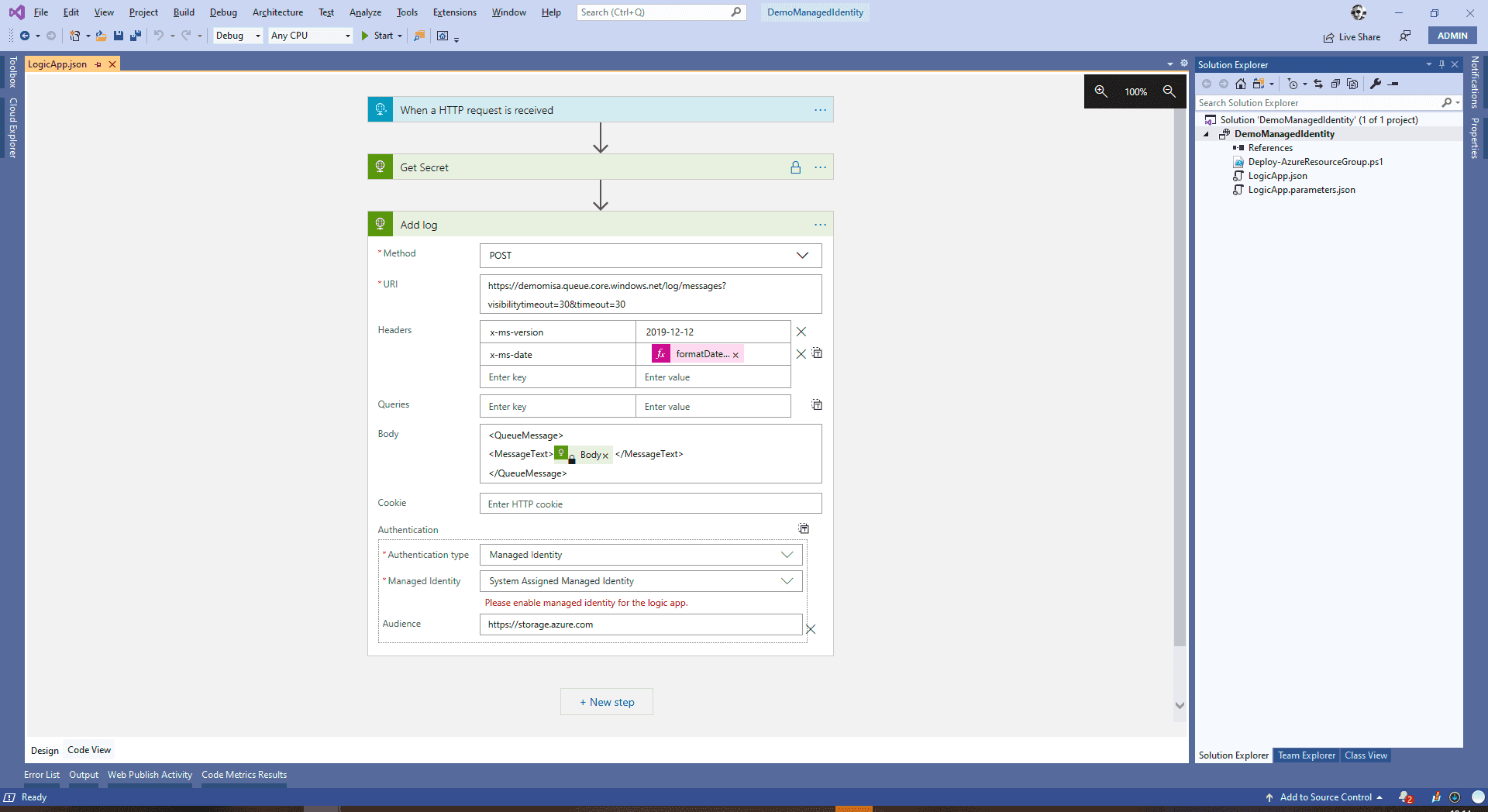Click the Open File folder icon
The width and height of the screenshot is (1488, 812).
pos(101,36)
